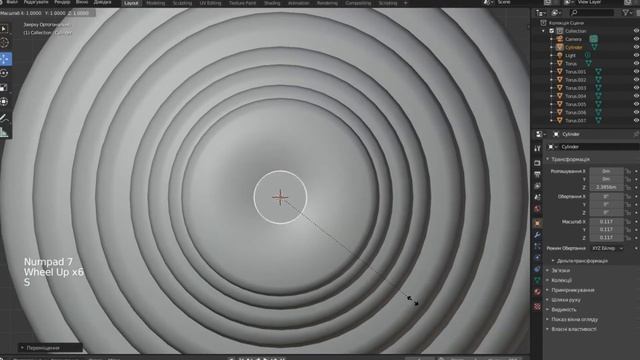The height and width of the screenshot is (360, 640).
Task: Hide the Cylinder object in outliner
Action: point(636,47)
